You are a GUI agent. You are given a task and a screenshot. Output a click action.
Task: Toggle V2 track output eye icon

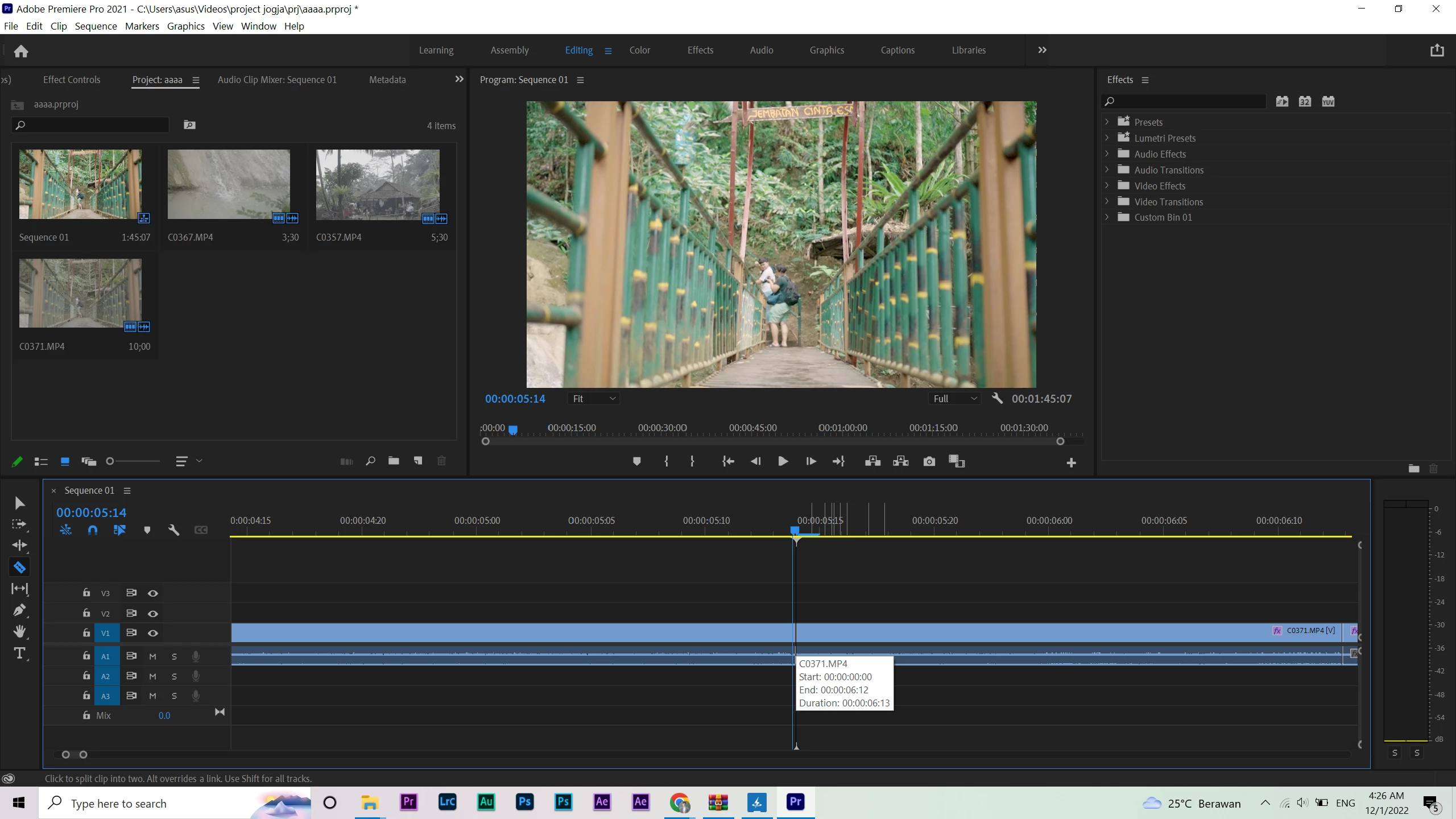point(153,614)
